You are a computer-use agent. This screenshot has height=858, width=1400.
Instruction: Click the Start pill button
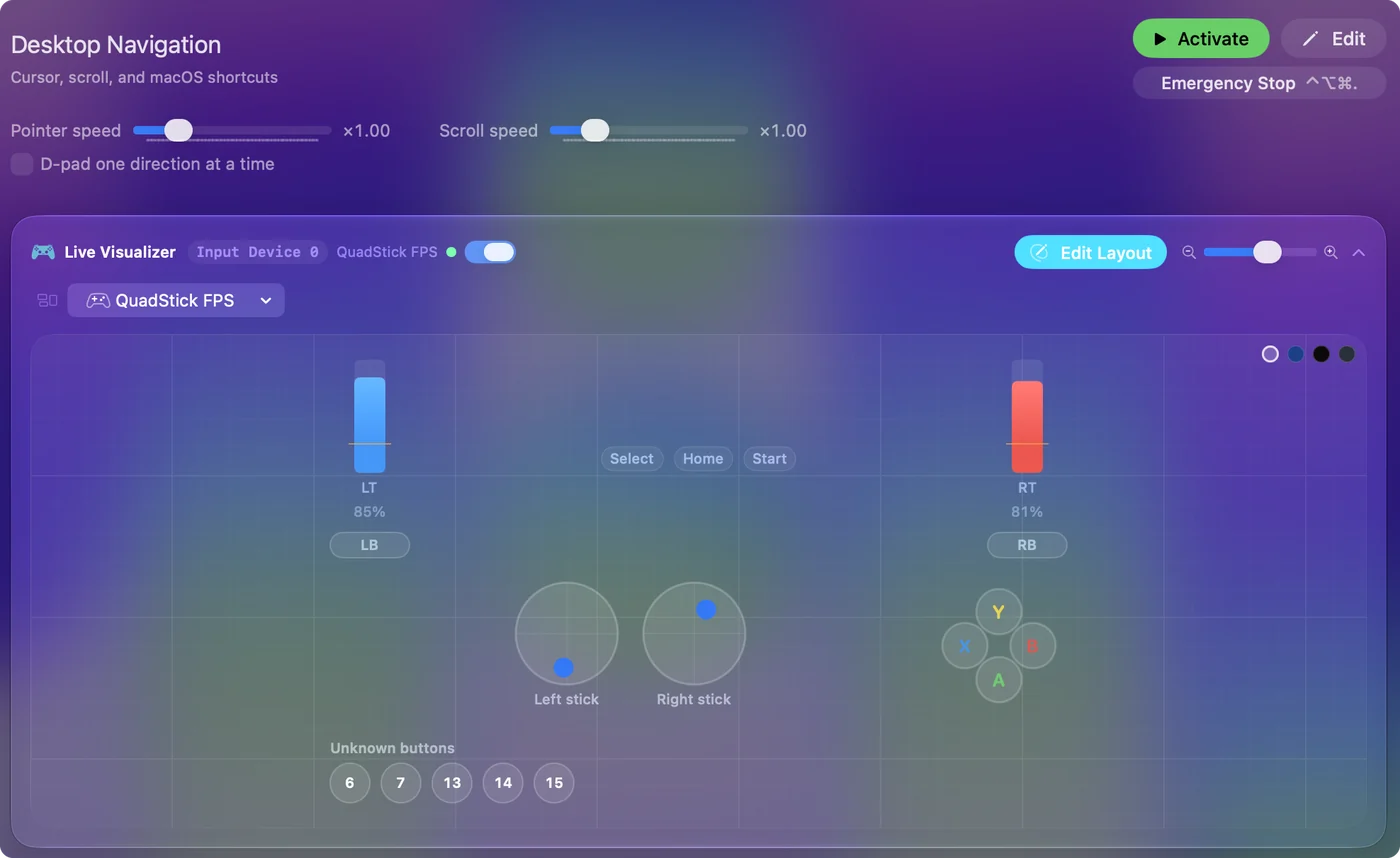[x=769, y=459]
